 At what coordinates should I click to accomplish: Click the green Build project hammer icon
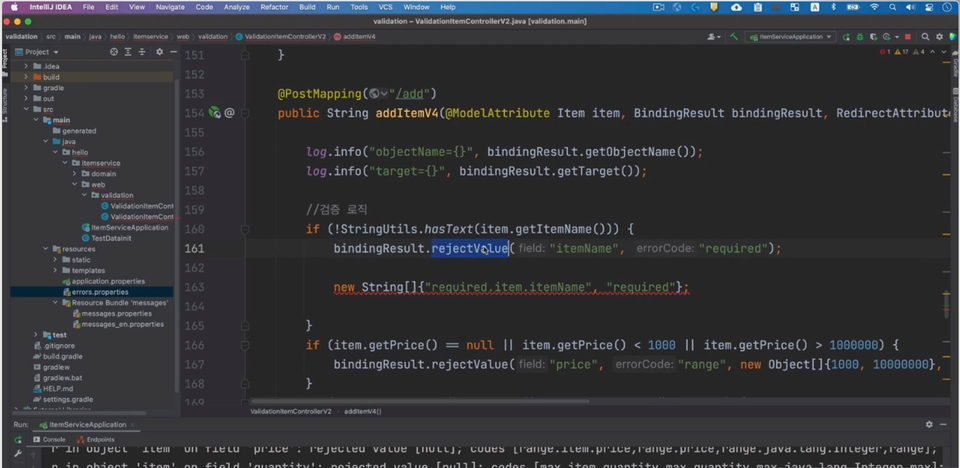[x=734, y=37]
